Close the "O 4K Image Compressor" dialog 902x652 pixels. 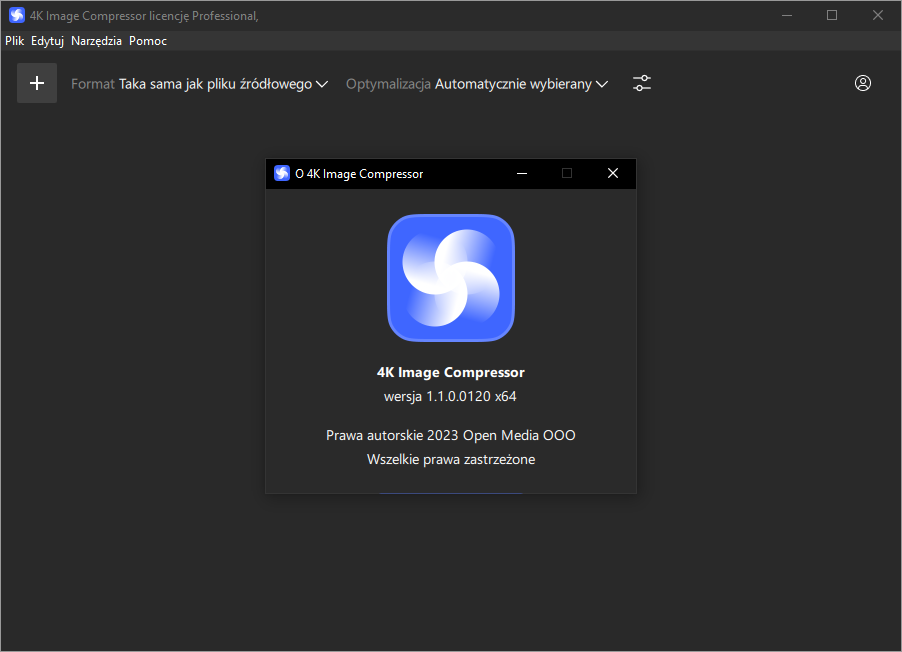tap(613, 173)
